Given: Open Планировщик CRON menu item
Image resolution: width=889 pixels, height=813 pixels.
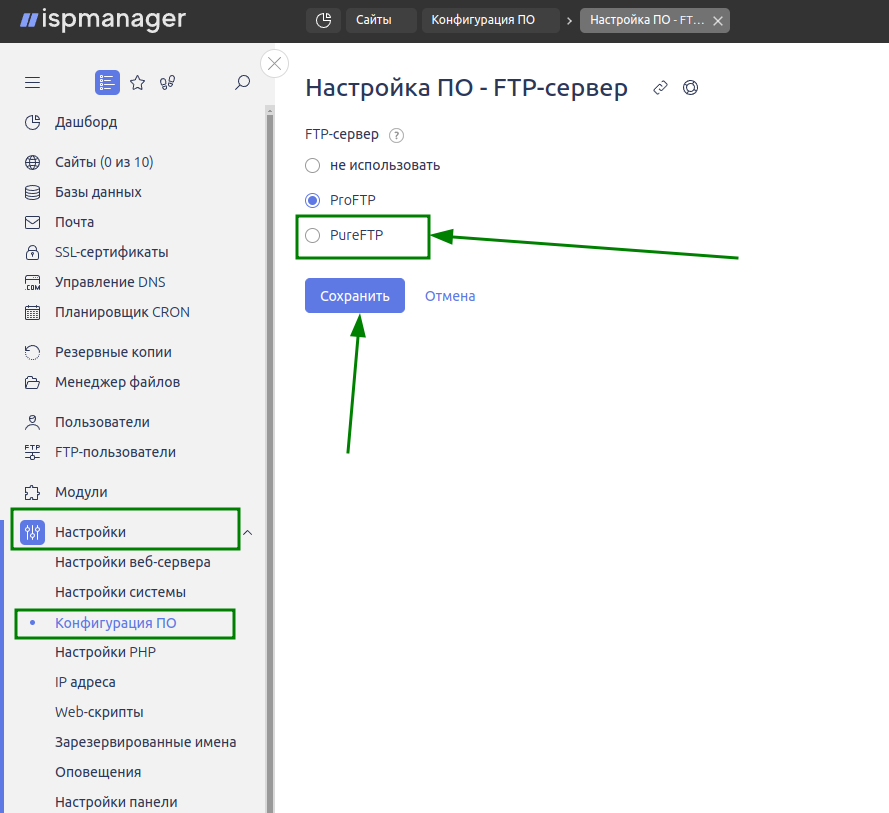Looking at the screenshot, I should click(x=122, y=312).
